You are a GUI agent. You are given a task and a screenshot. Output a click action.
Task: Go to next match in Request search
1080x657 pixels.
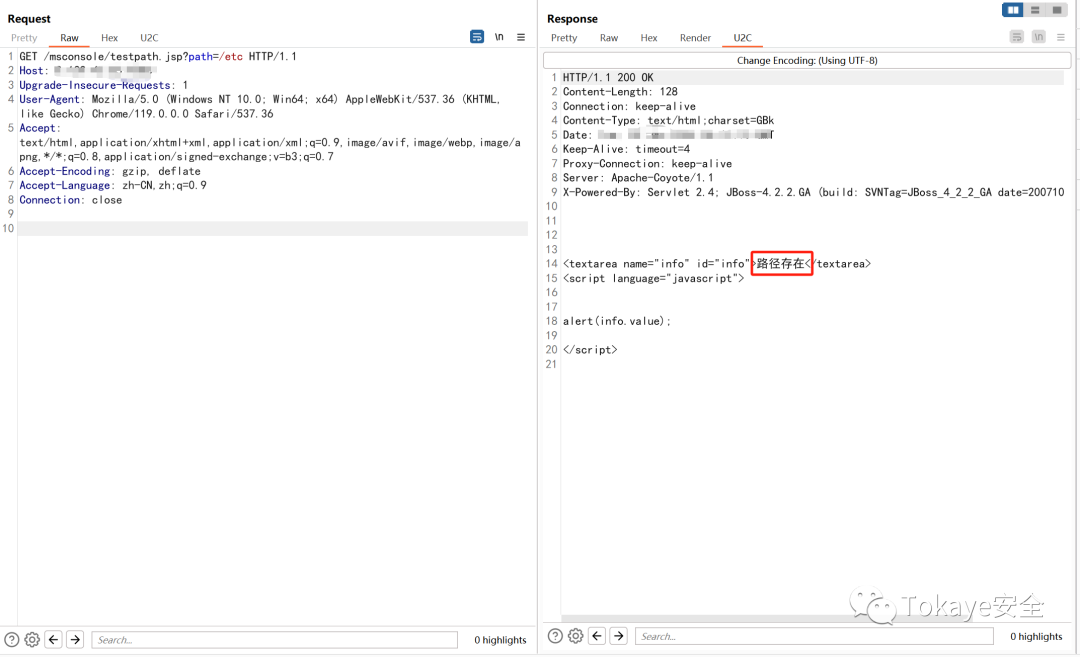point(75,640)
